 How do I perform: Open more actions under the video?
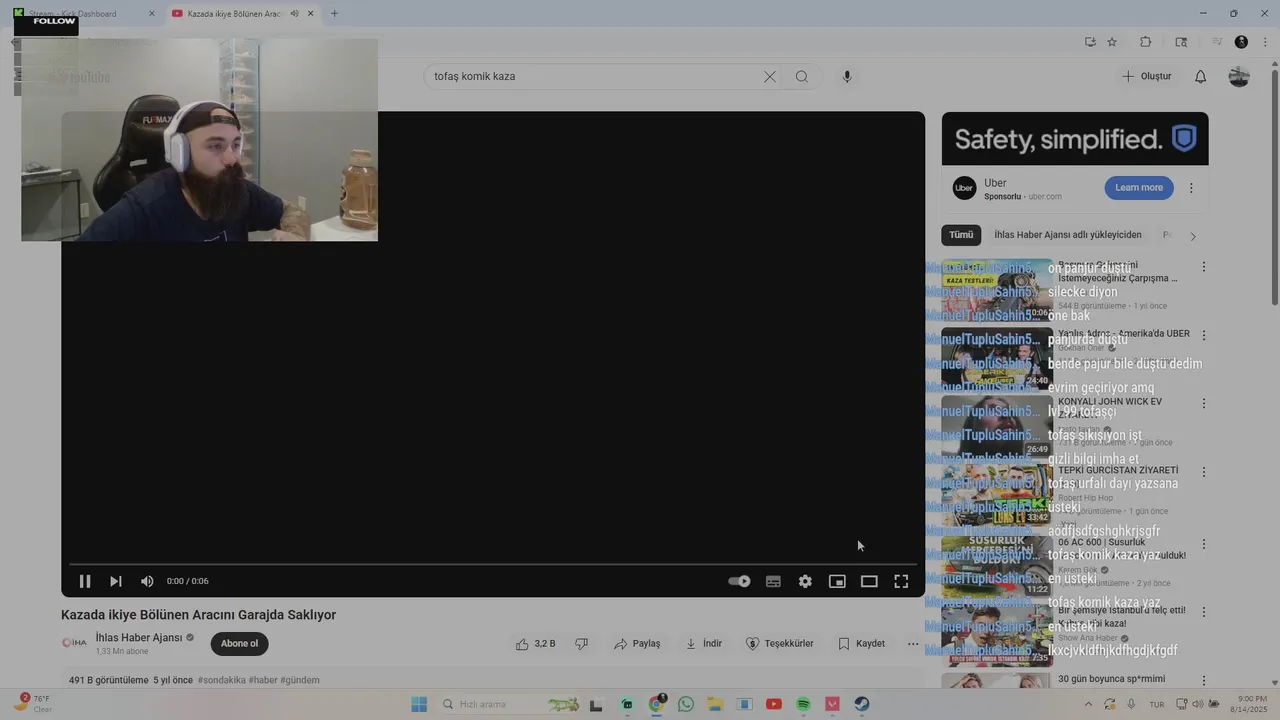coord(913,644)
